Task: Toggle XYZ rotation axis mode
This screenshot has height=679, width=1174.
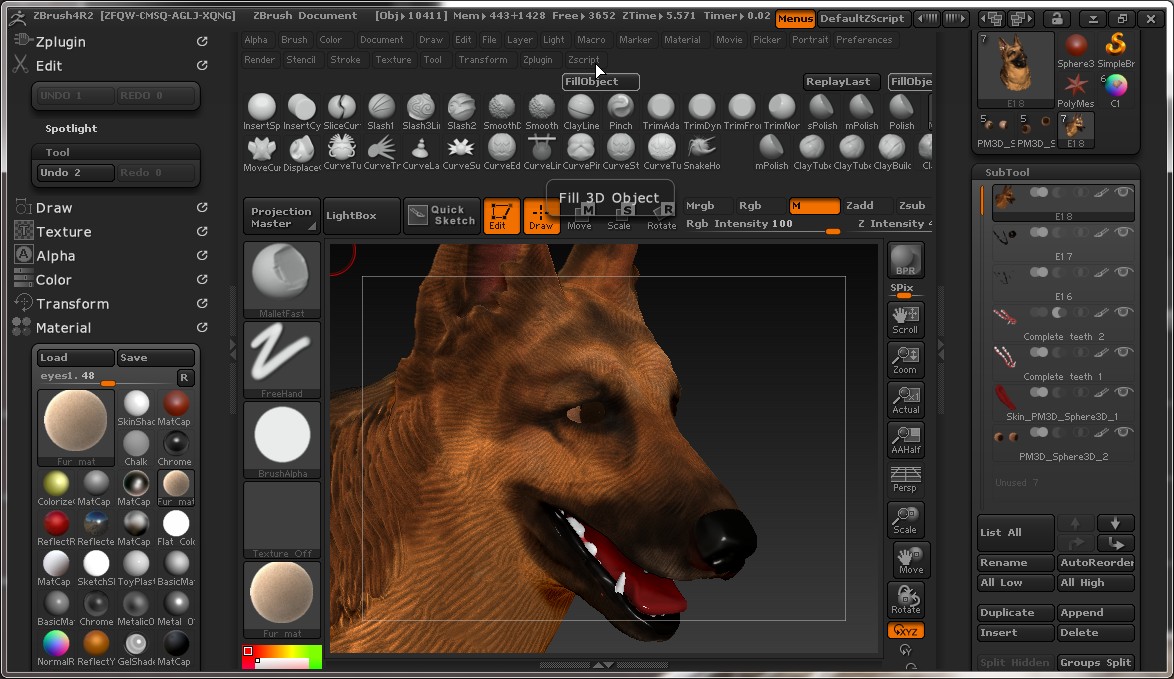Action: 905,631
